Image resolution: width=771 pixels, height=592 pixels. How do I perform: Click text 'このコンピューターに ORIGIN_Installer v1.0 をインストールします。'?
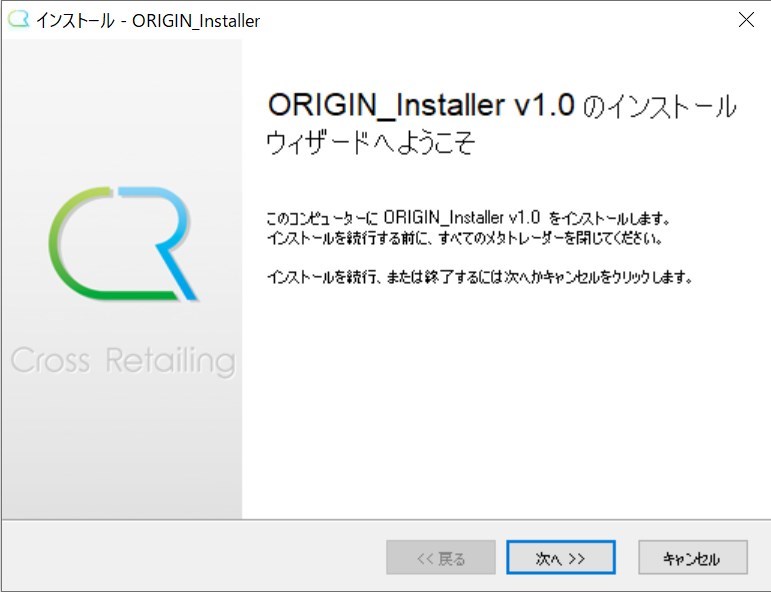pos(468,218)
